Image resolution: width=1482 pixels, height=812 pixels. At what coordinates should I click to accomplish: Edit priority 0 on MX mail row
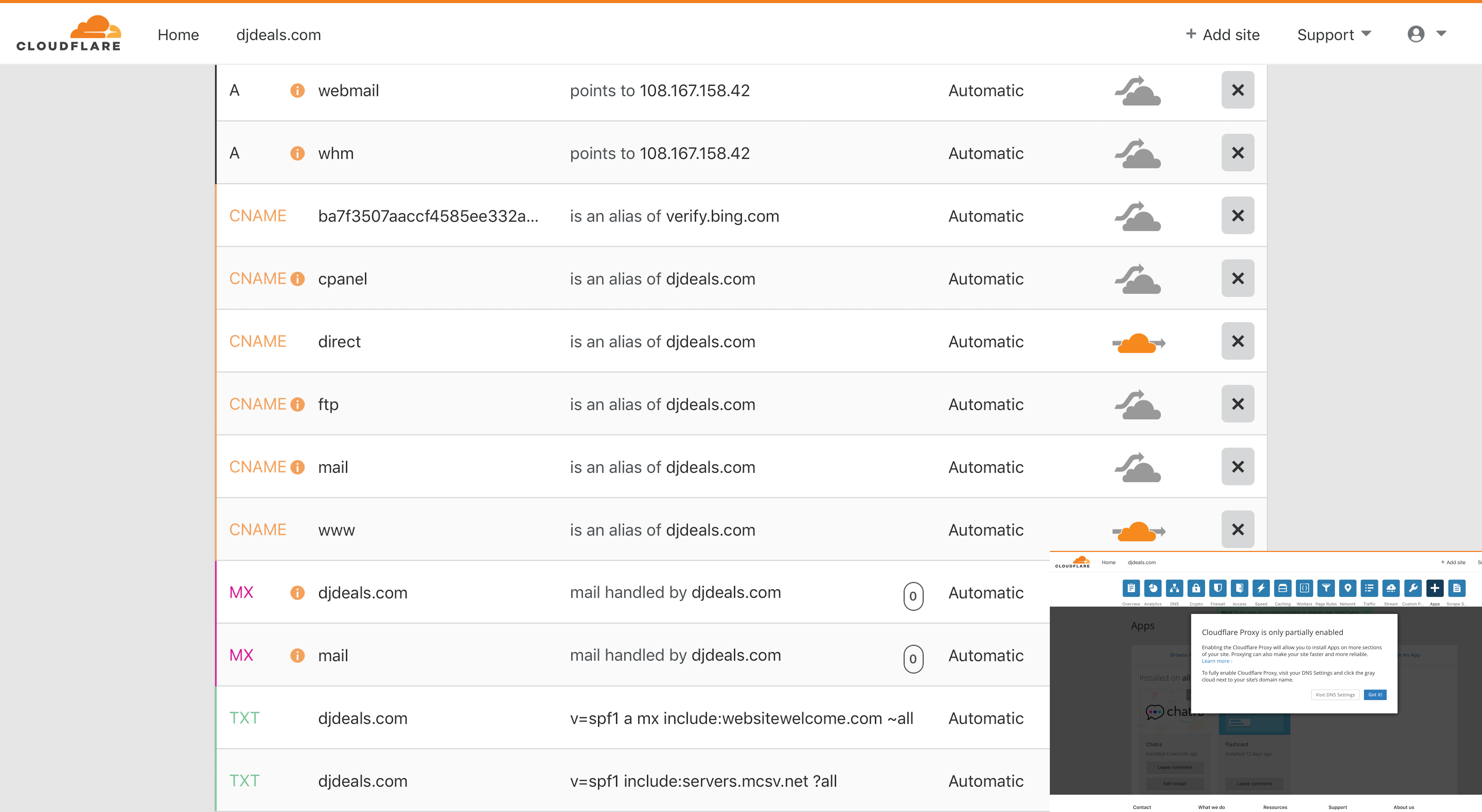pyautogui.click(x=913, y=659)
